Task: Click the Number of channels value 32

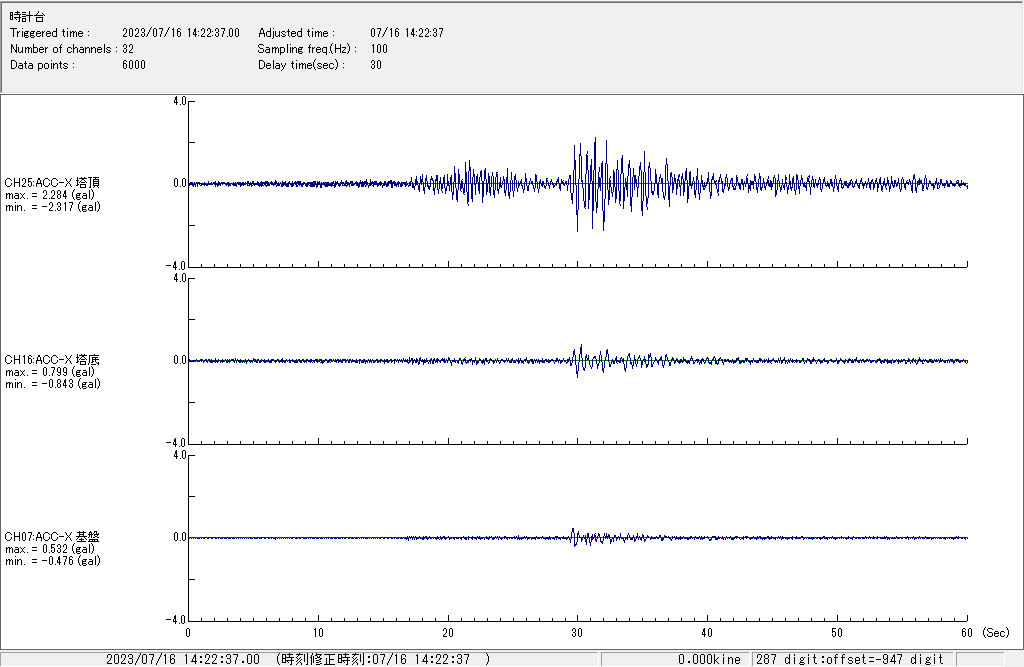Action: click(128, 49)
